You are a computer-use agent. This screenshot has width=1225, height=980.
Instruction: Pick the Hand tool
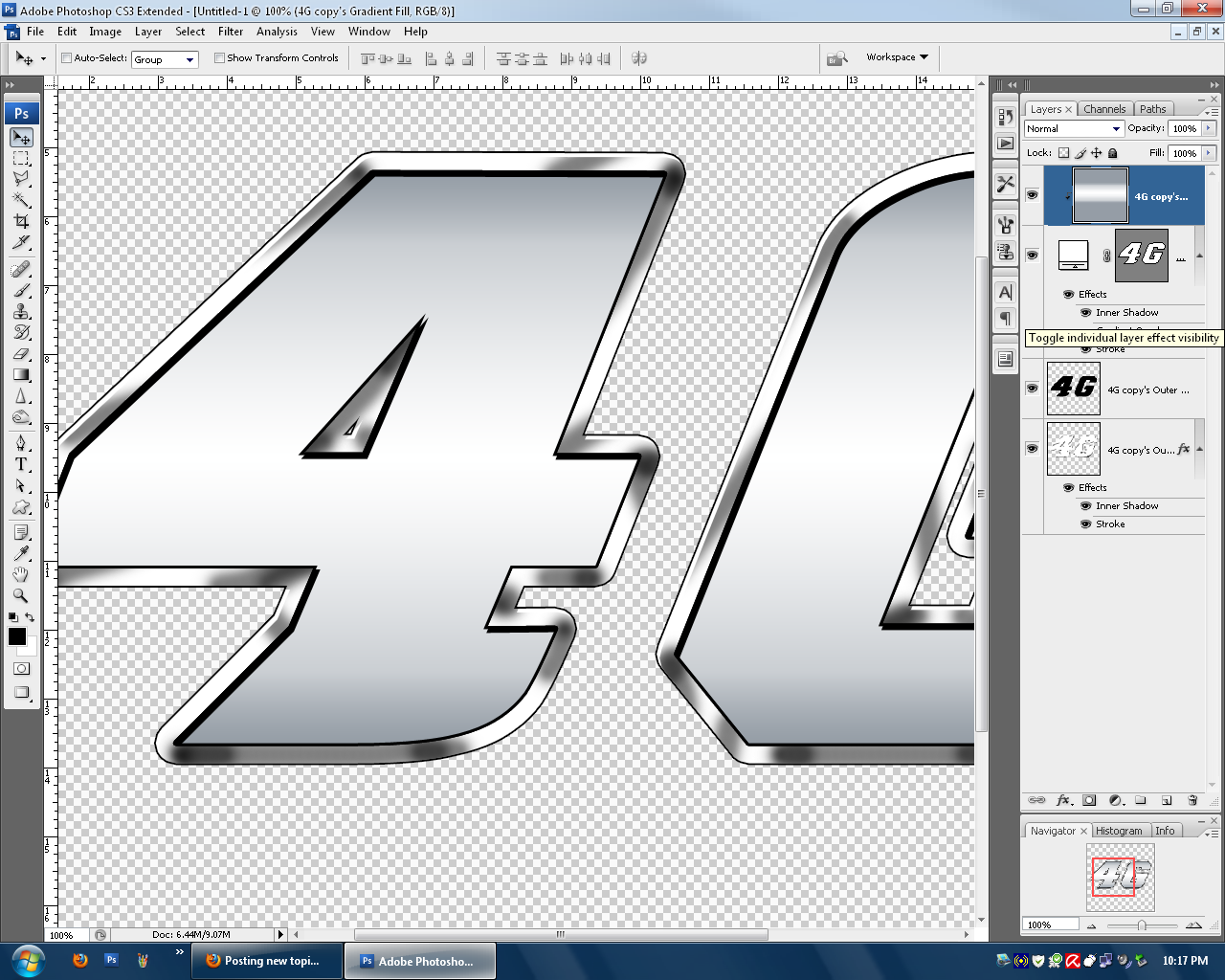21,574
